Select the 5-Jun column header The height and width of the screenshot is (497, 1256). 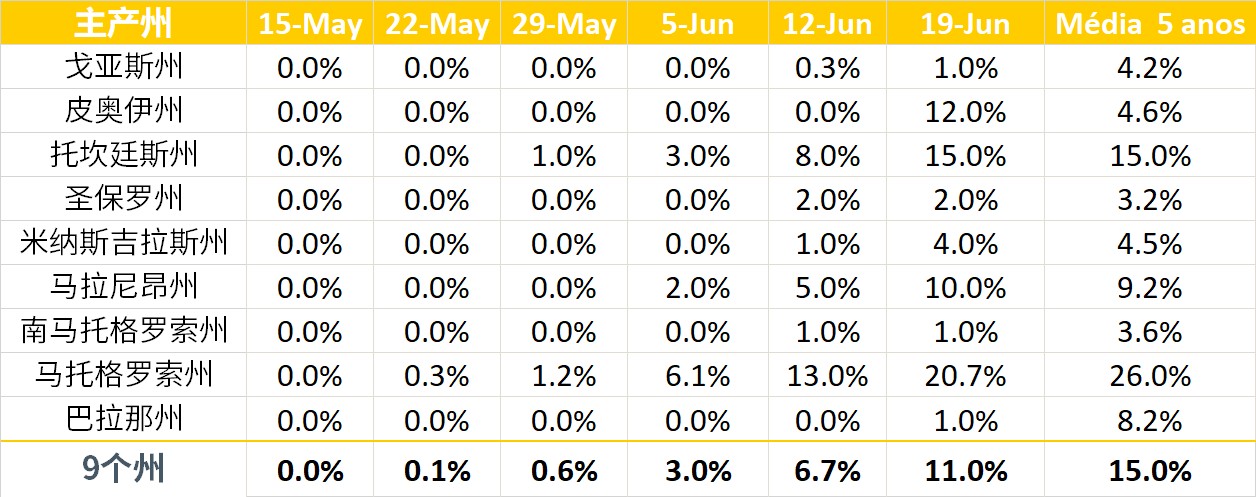point(696,25)
